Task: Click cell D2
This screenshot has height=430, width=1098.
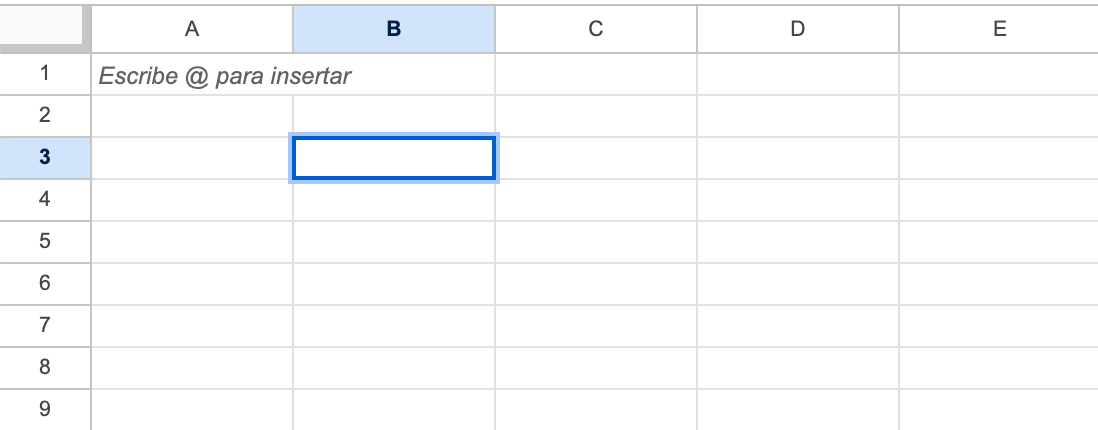Action: [798, 116]
